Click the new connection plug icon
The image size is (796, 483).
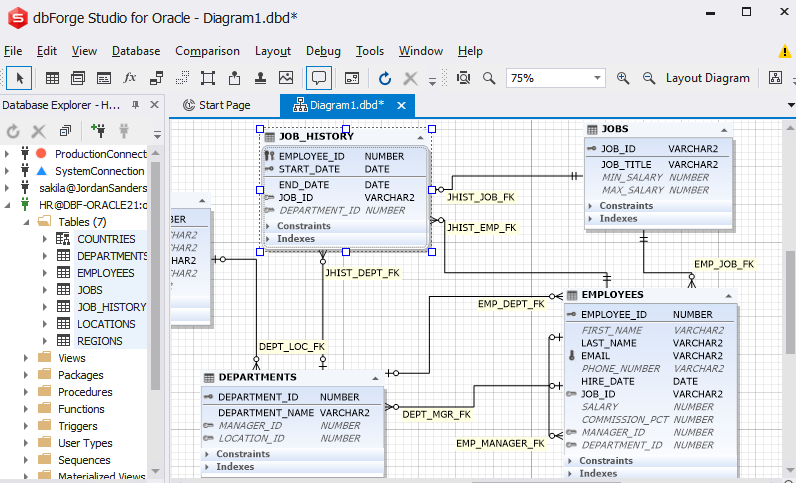(x=98, y=131)
